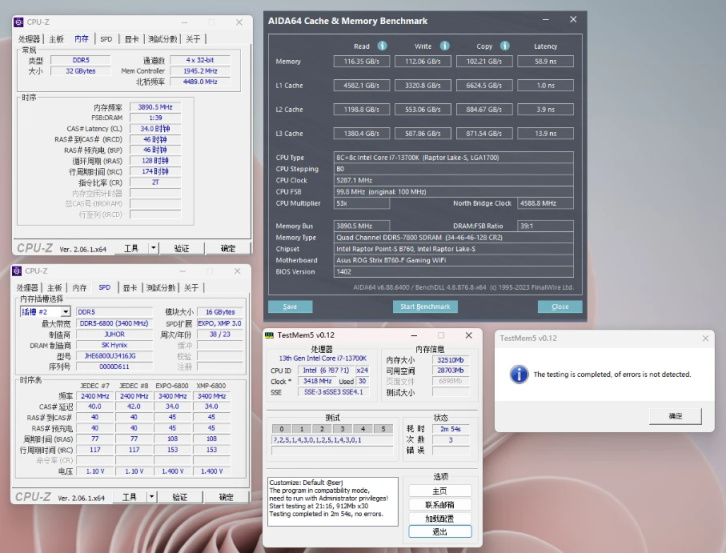The image size is (726, 553).
Task: Open the tools dropdown arrow in the lower CPU-Z window
Action: point(151,497)
